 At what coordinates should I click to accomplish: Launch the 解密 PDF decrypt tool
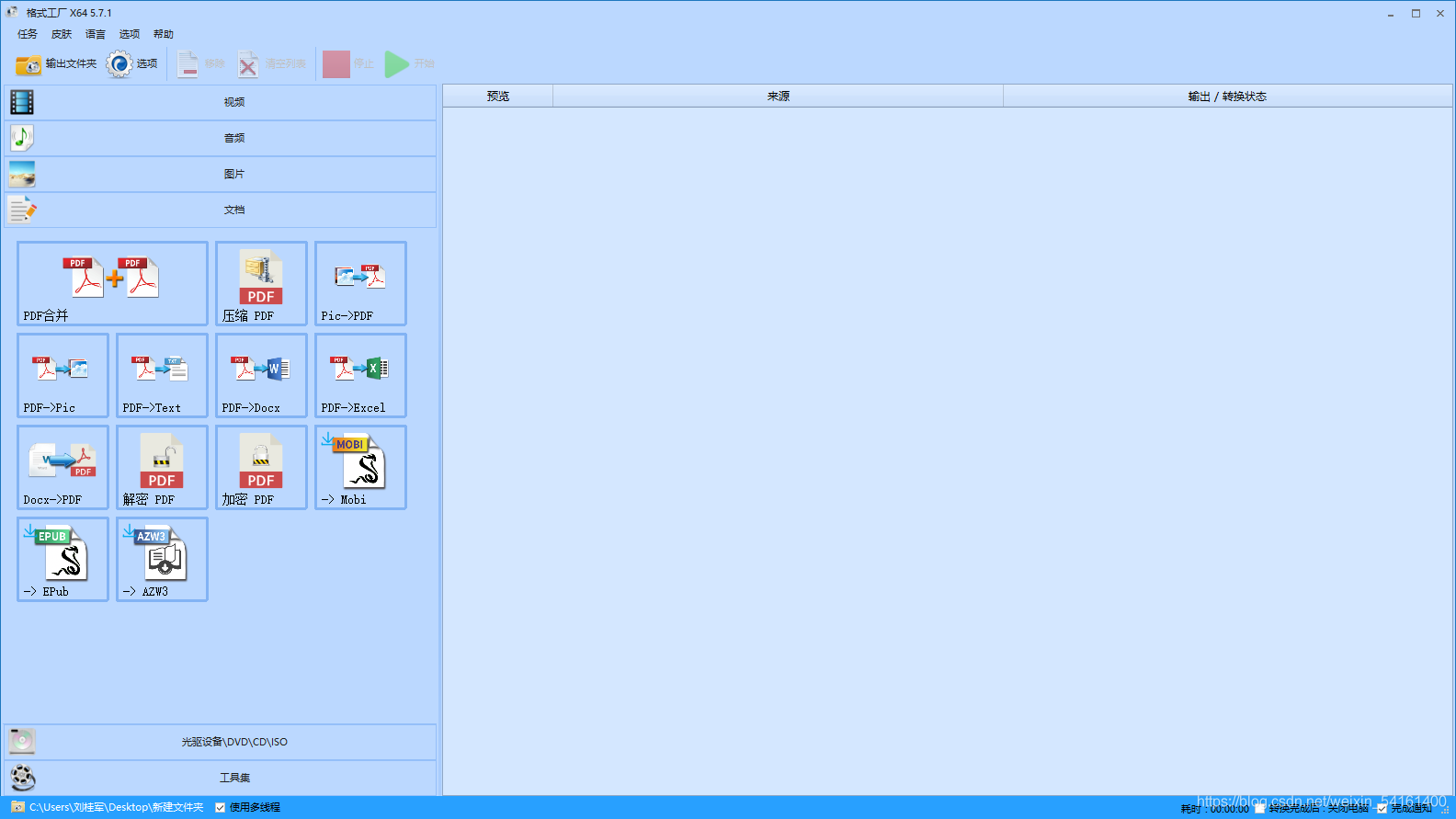coord(162,467)
